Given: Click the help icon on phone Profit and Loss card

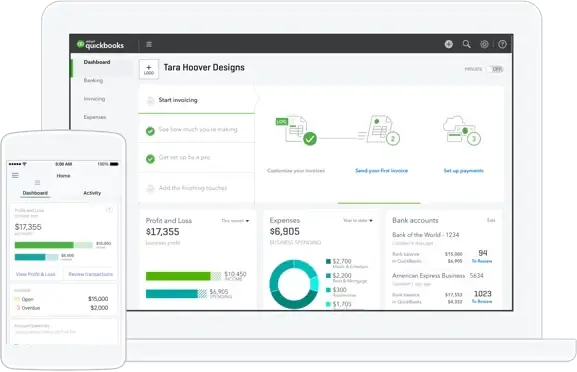Looking at the screenshot, I should pyautogui.click(x=109, y=210).
